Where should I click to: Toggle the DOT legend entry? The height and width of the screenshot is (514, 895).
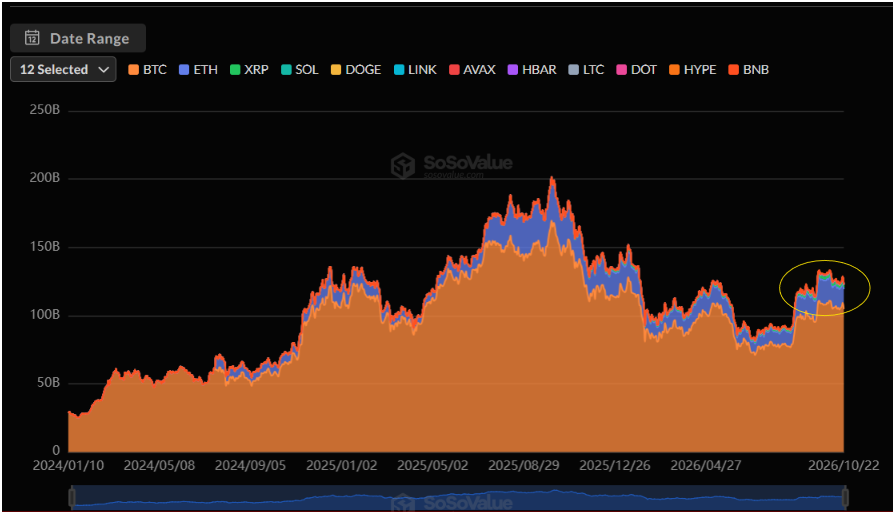click(636, 70)
